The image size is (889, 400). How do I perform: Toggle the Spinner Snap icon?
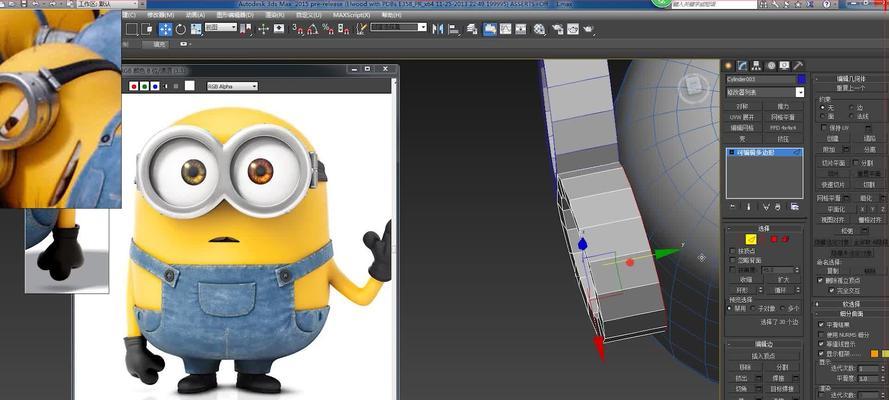pyautogui.click(x=344, y=29)
